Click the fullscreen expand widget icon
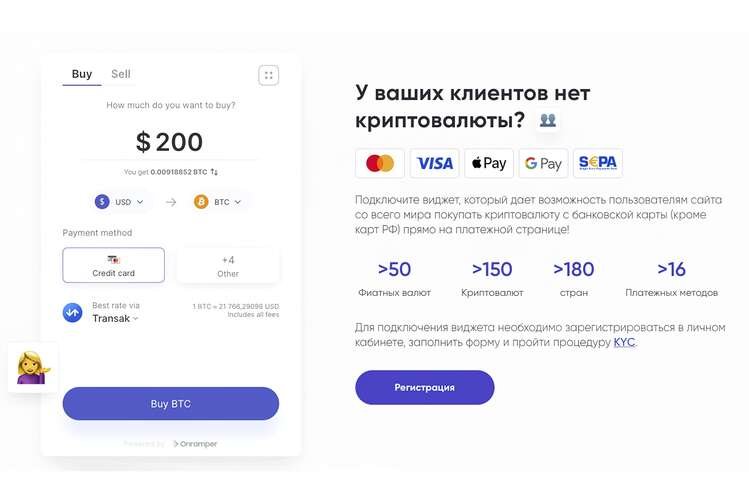 (268, 75)
